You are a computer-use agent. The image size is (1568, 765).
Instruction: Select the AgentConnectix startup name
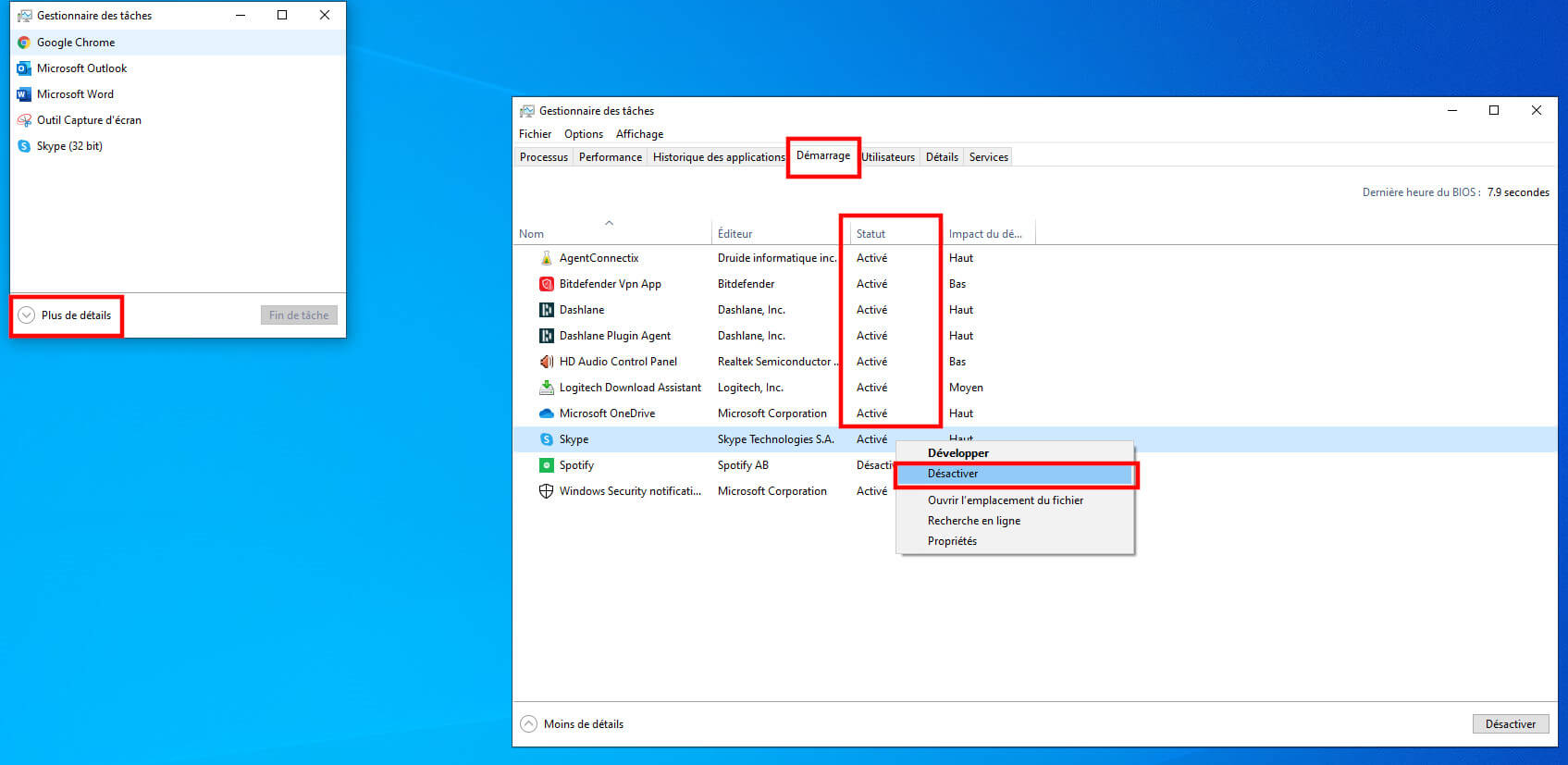[x=599, y=258]
